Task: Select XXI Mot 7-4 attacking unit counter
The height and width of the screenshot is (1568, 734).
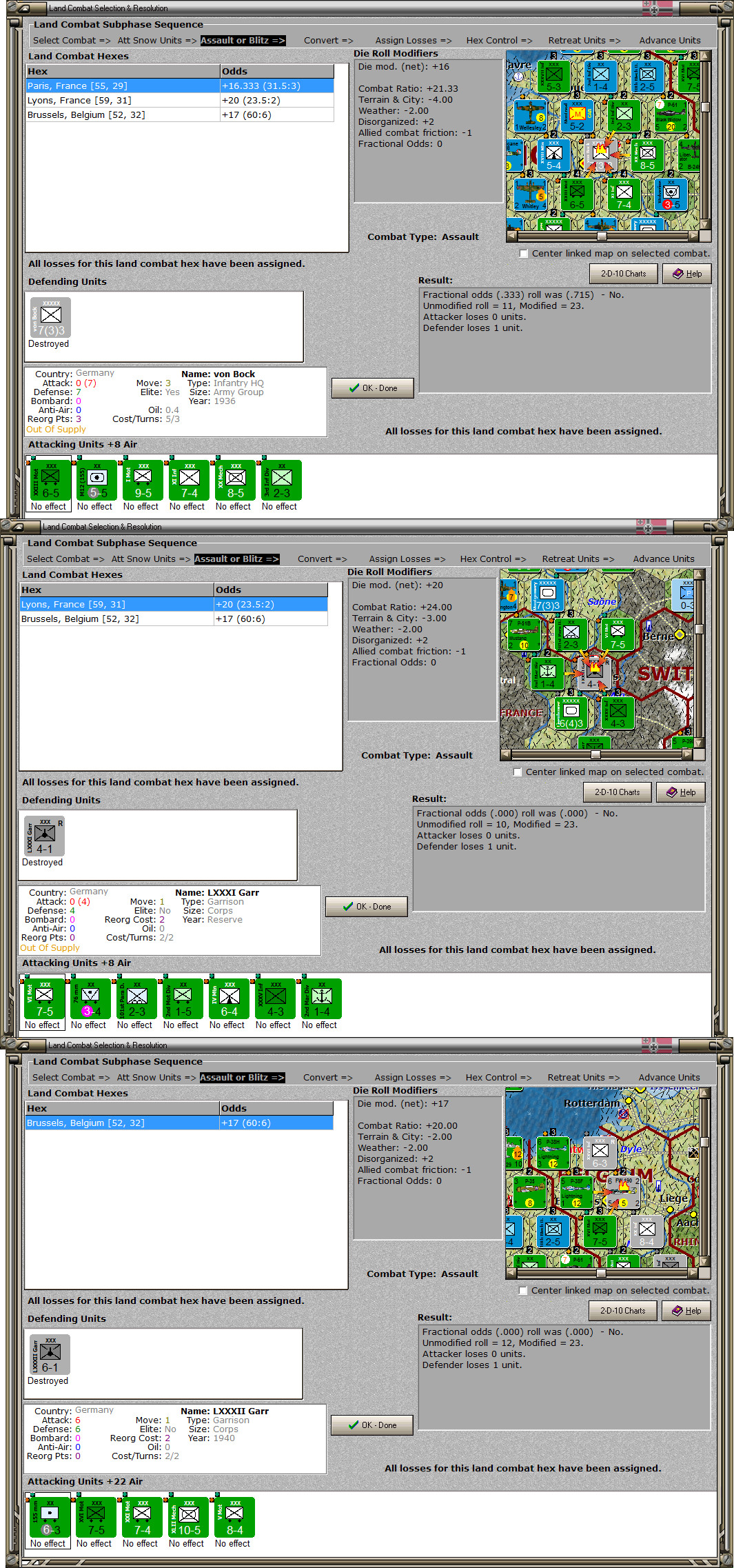Action: 141,1518
